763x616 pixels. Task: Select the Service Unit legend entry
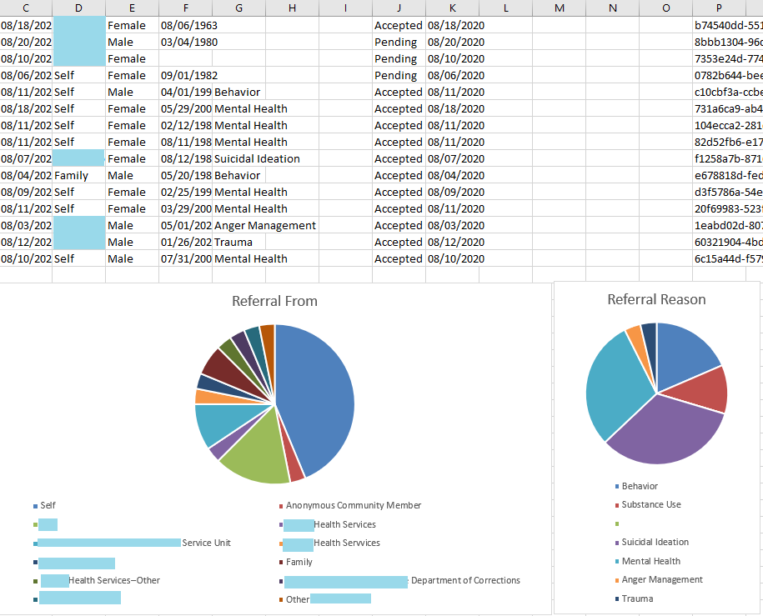coord(206,543)
